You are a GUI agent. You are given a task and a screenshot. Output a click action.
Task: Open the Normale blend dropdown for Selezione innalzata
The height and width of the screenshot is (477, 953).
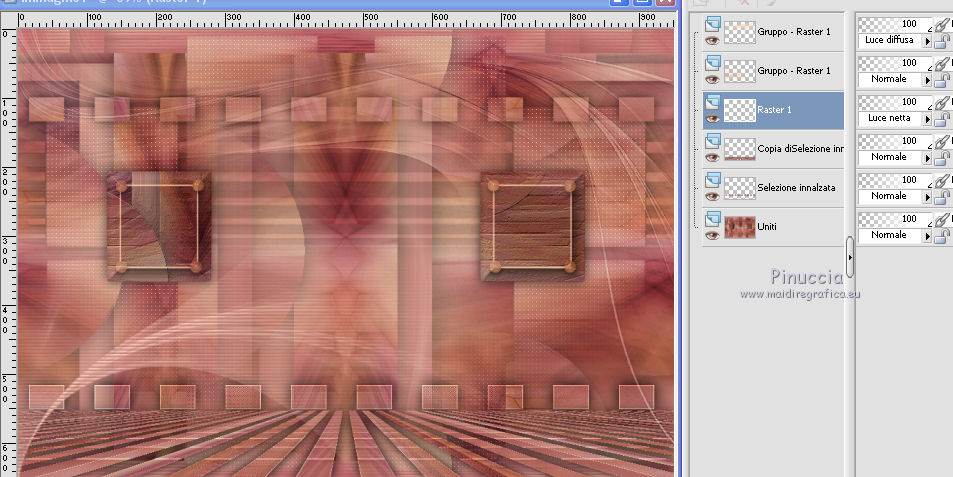[x=927, y=197]
